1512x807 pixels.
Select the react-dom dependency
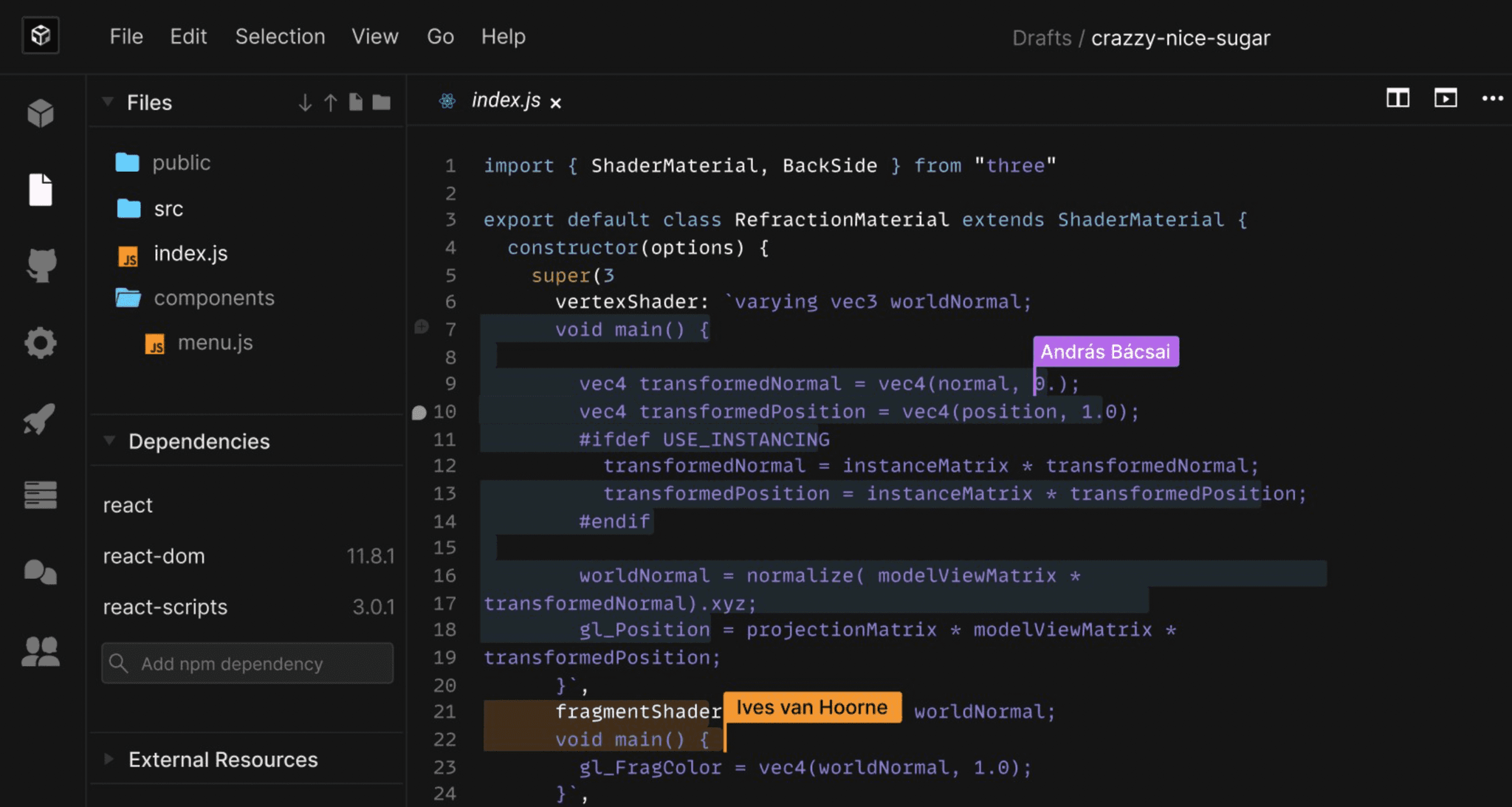point(154,556)
